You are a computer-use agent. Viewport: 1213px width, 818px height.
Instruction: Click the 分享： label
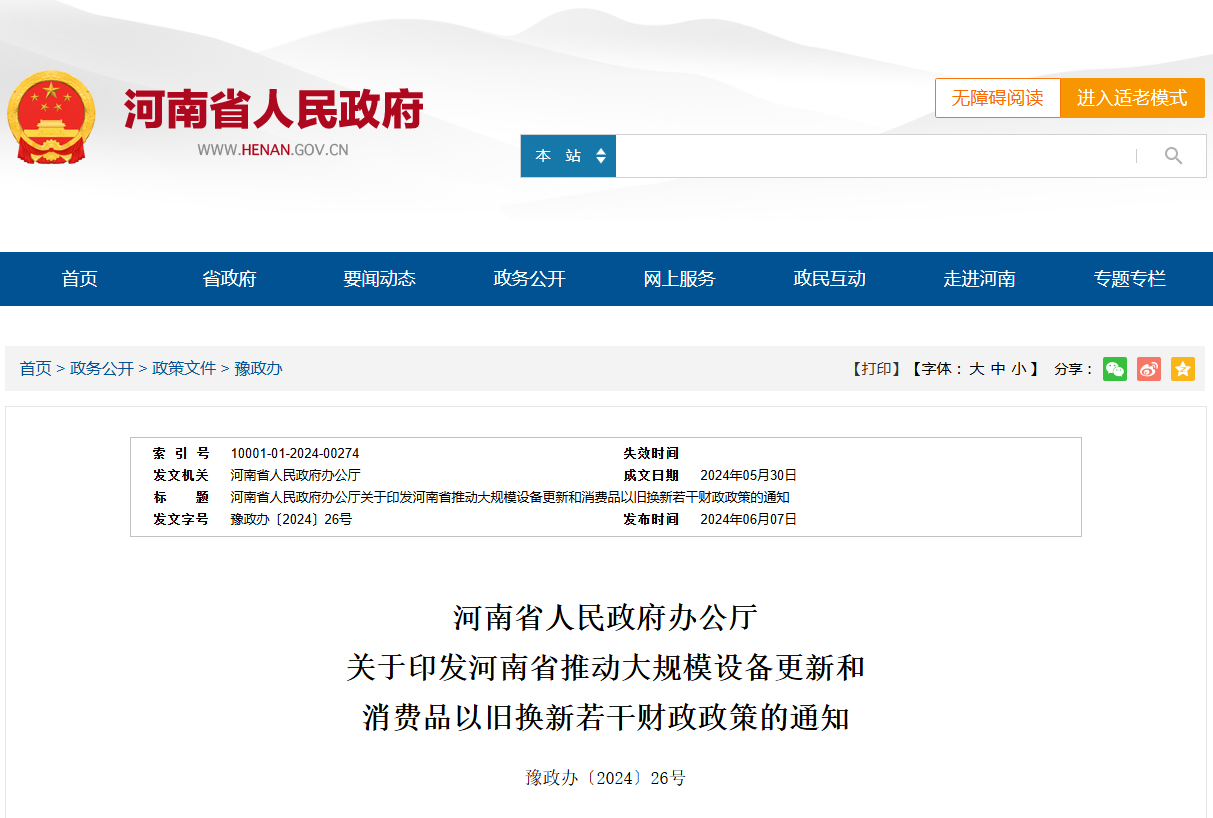pyautogui.click(x=1074, y=369)
